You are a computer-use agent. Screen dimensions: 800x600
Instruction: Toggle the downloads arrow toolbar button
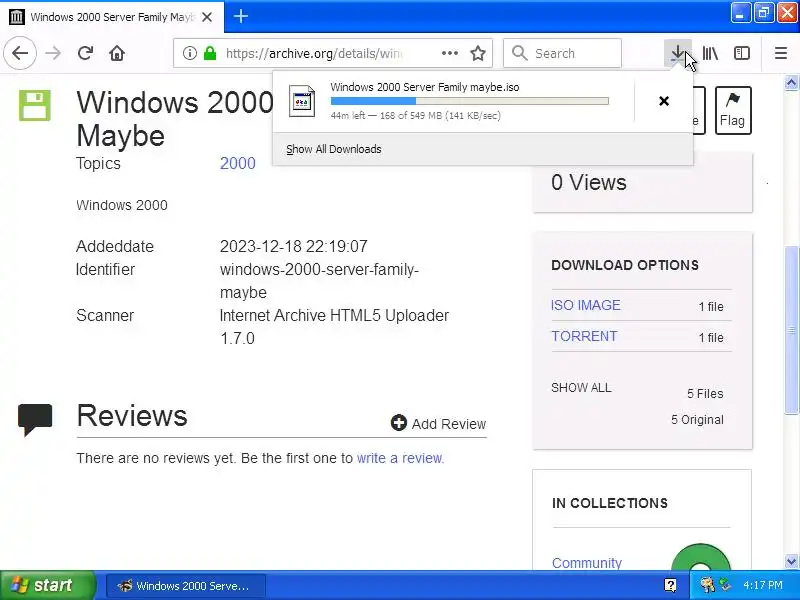[678, 53]
